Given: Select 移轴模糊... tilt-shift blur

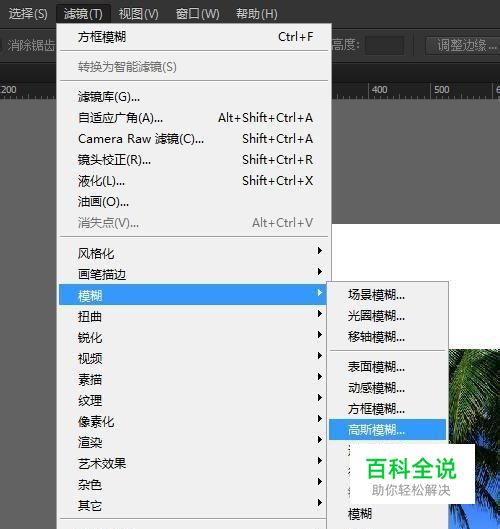Looking at the screenshot, I should tap(388, 337).
